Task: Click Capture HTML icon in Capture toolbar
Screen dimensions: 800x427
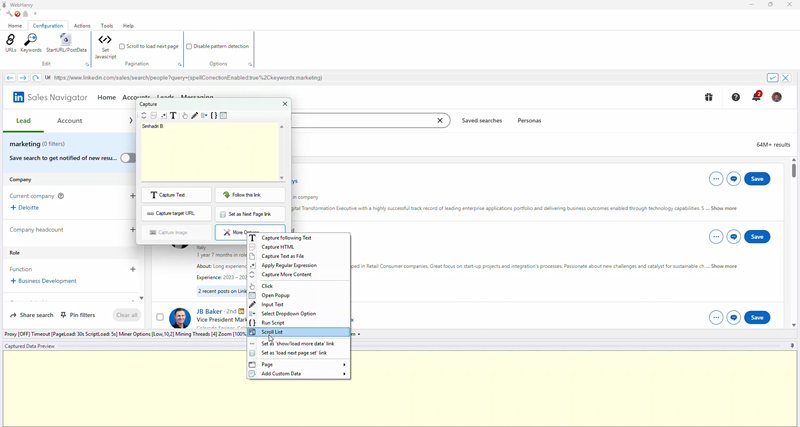Action: [x=154, y=116]
